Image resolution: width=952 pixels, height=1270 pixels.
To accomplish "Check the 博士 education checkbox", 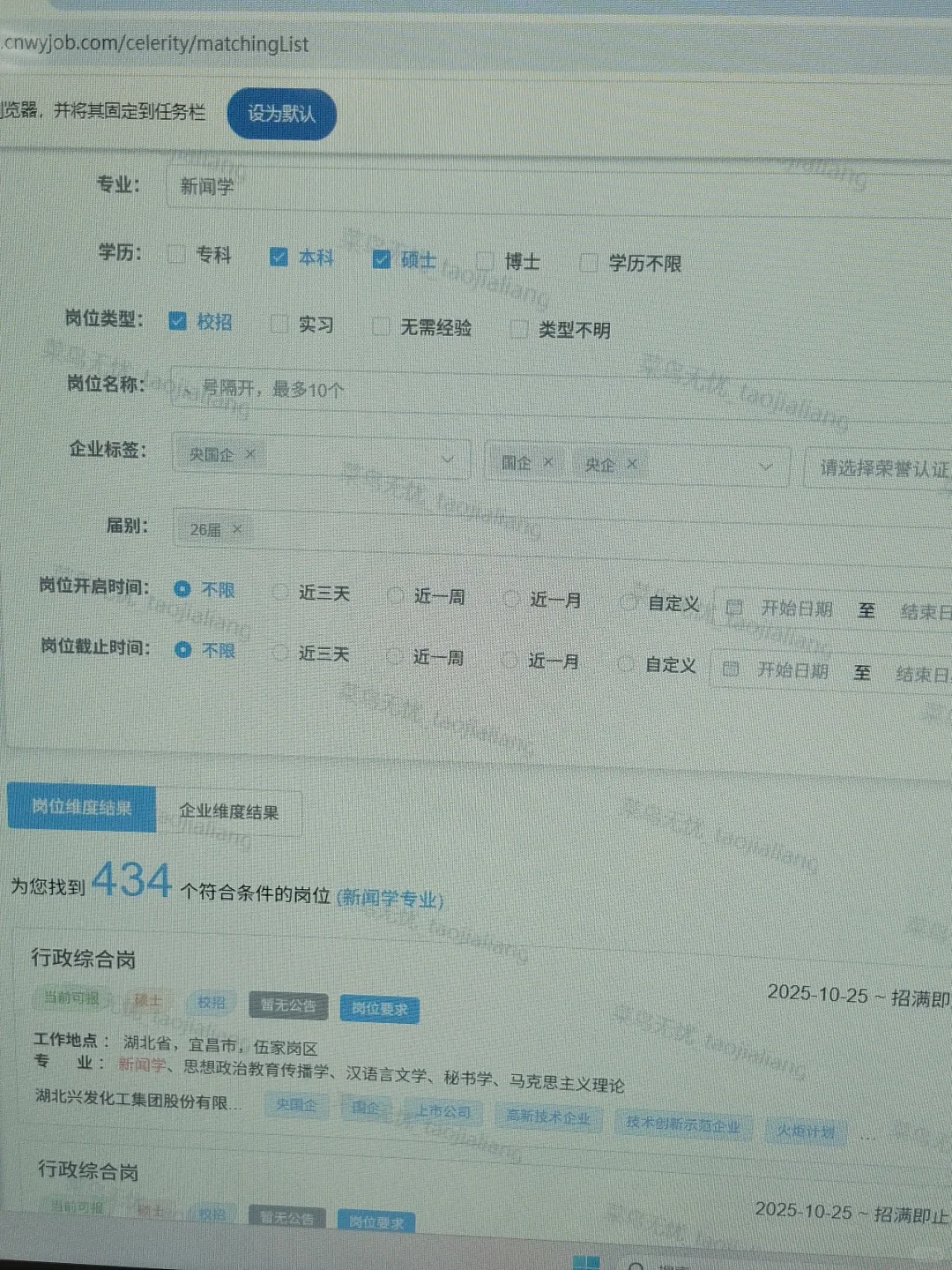I will click(484, 259).
